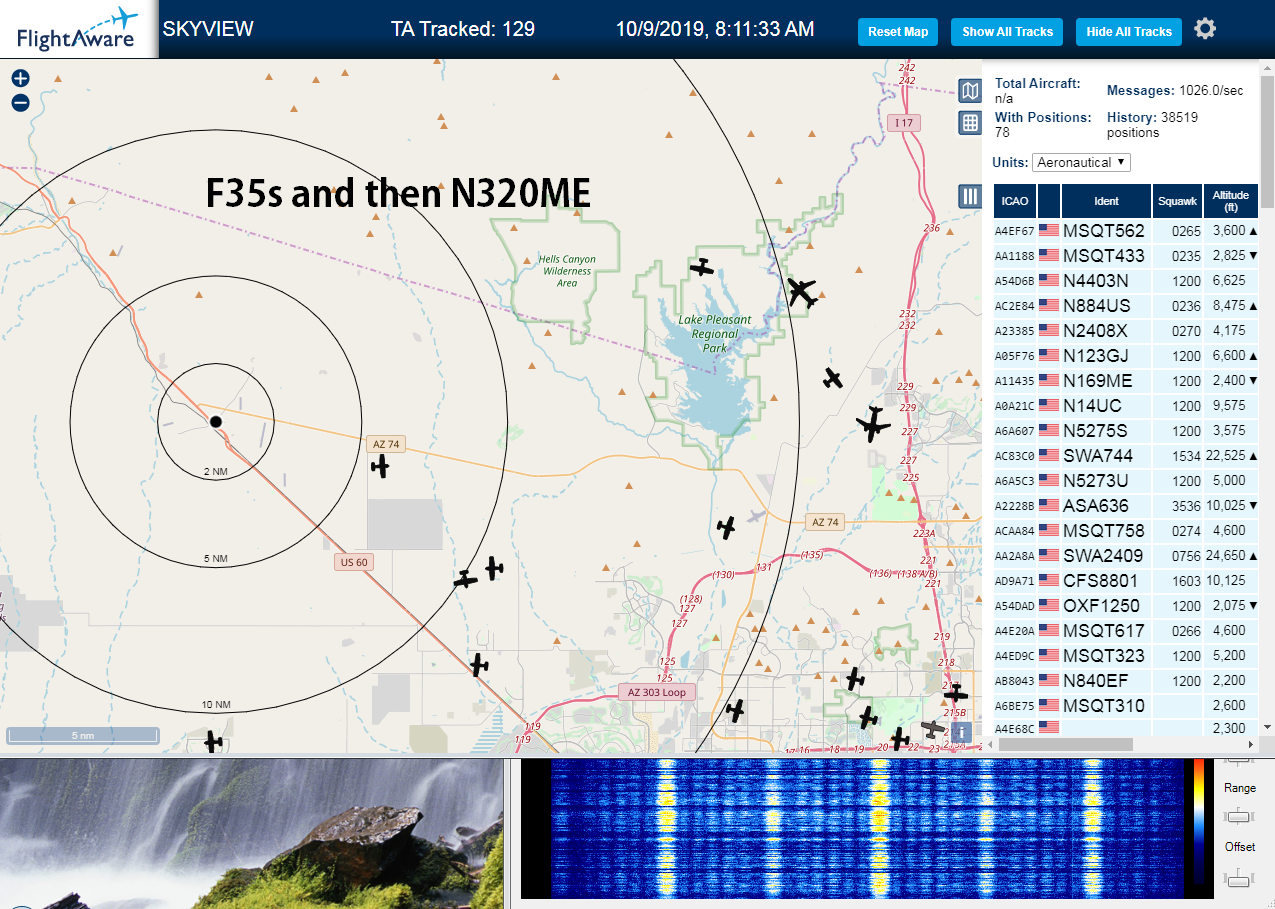Select aircraft icon on US 60 line near 10 NM ring
This screenshot has width=1275, height=909.
[x=479, y=664]
